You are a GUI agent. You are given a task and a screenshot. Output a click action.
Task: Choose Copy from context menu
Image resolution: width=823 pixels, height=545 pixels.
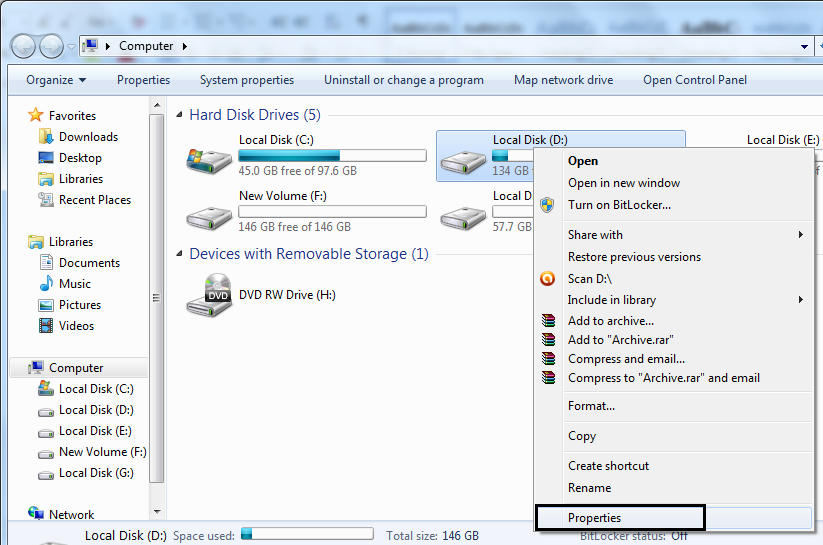click(582, 436)
